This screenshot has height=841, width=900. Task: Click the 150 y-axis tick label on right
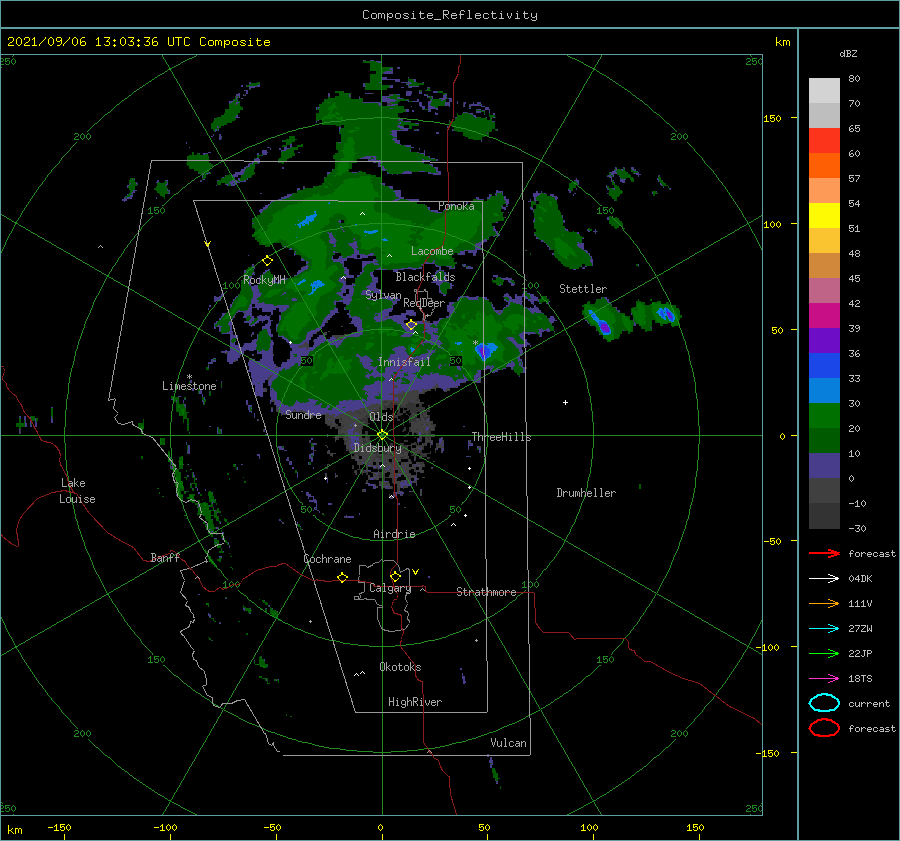tap(772, 118)
